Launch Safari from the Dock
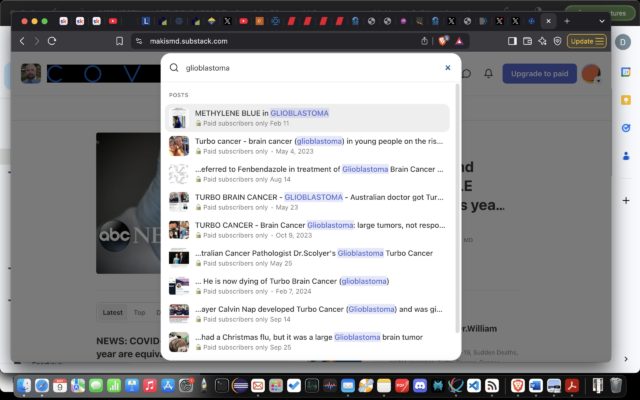The image size is (640, 400). click(x=42, y=385)
